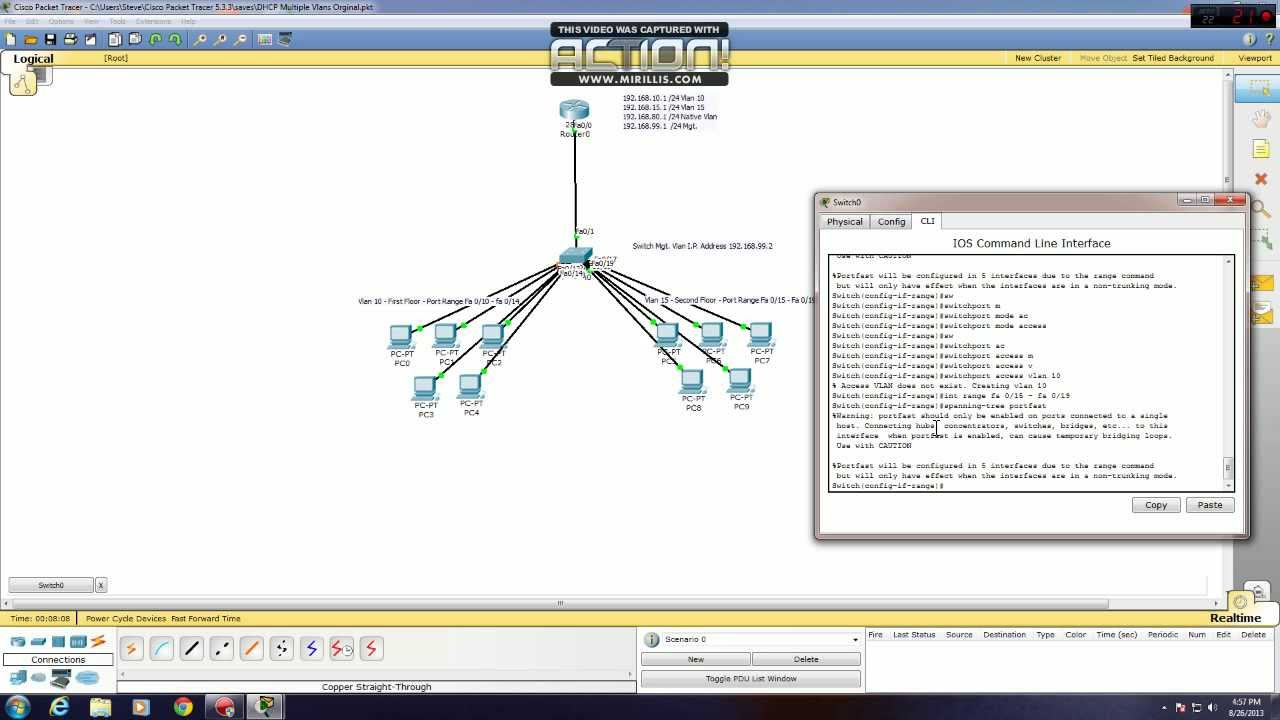Open the help question mark icon
Screen dimensions: 1280x720
1268,39
